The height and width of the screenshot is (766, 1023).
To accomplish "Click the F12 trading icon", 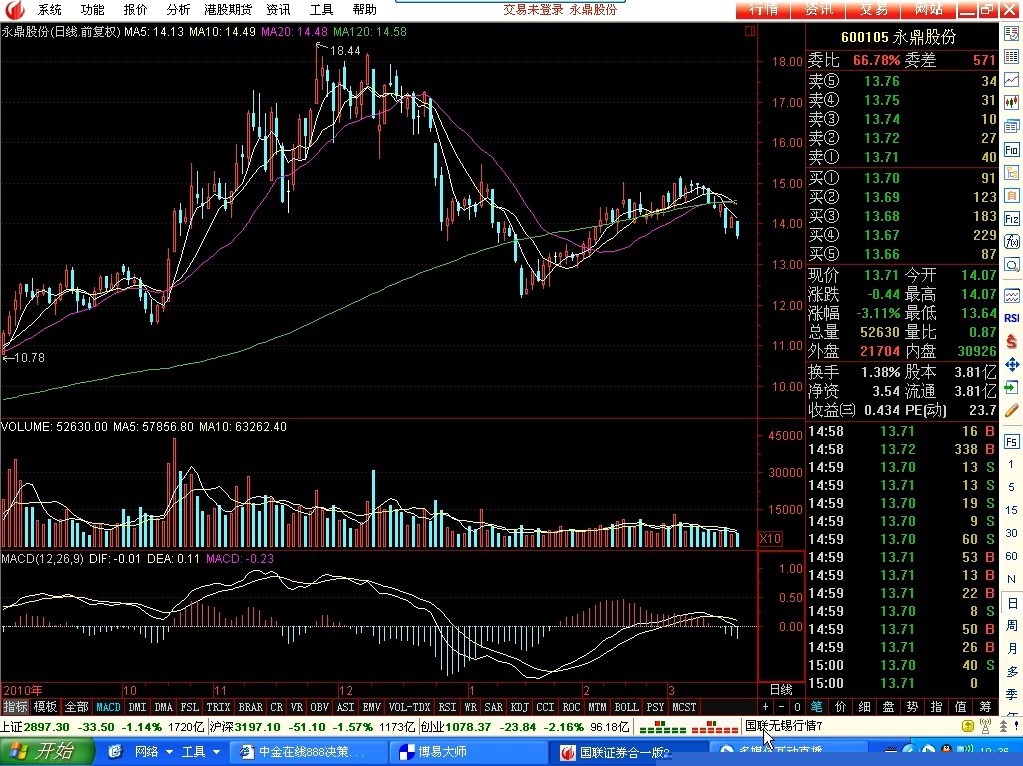I will pos(1012,219).
